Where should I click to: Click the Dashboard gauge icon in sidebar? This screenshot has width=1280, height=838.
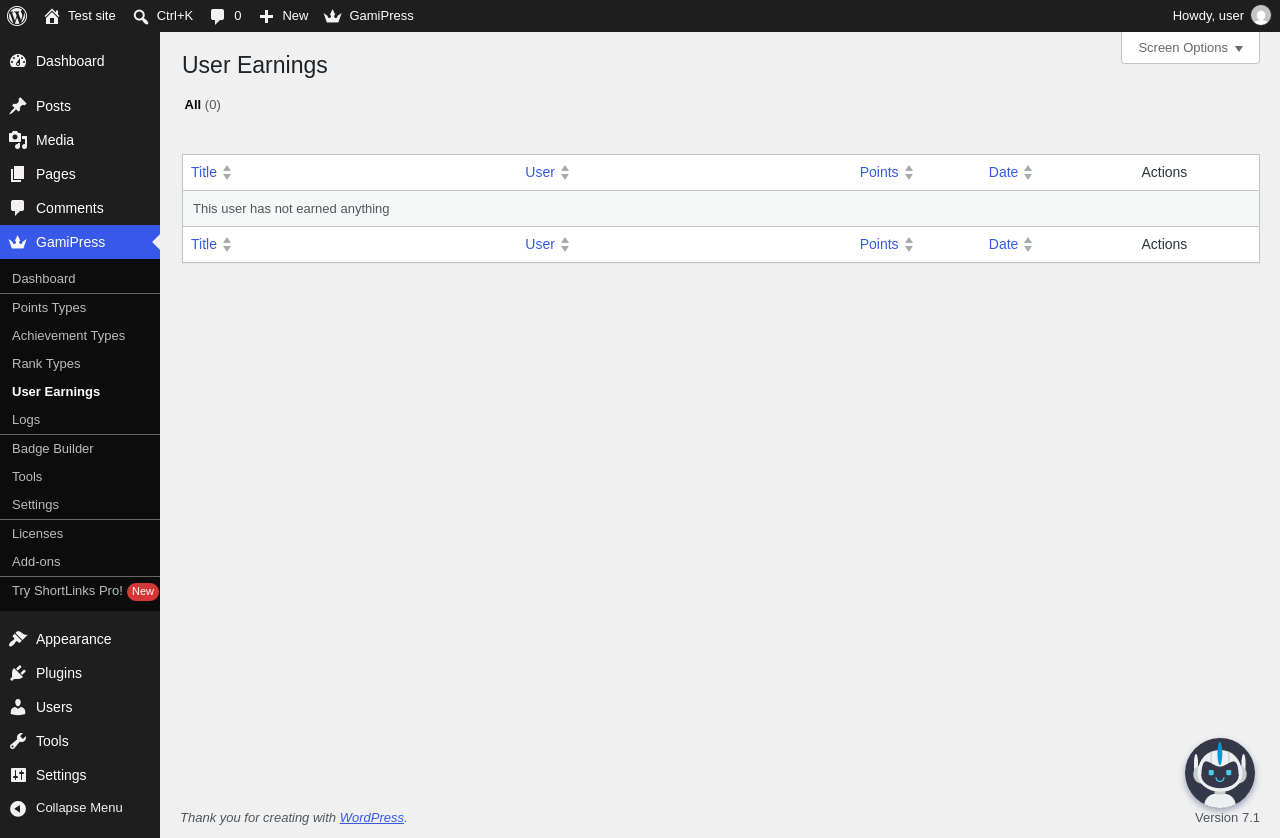[18, 61]
